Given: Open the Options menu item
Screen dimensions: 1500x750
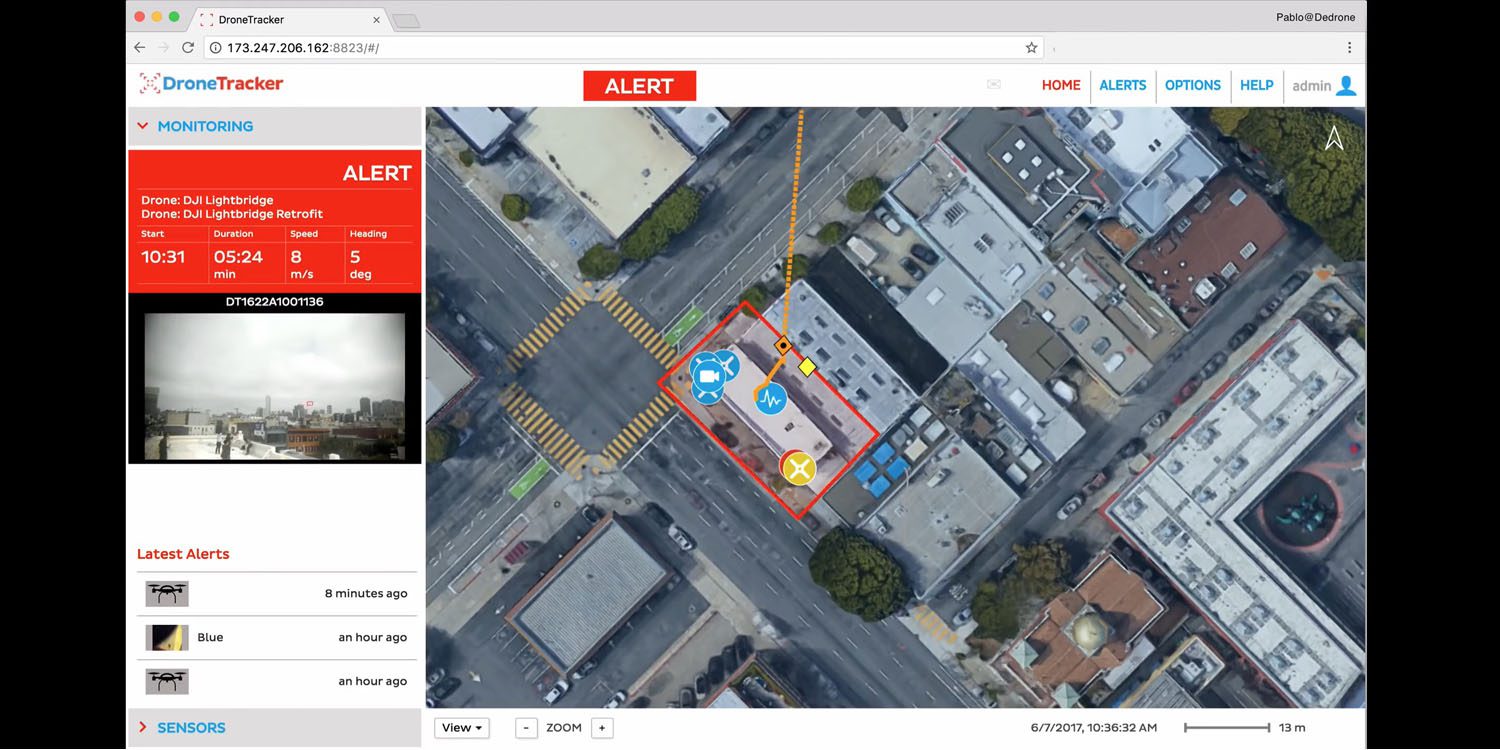Looking at the screenshot, I should [x=1192, y=86].
